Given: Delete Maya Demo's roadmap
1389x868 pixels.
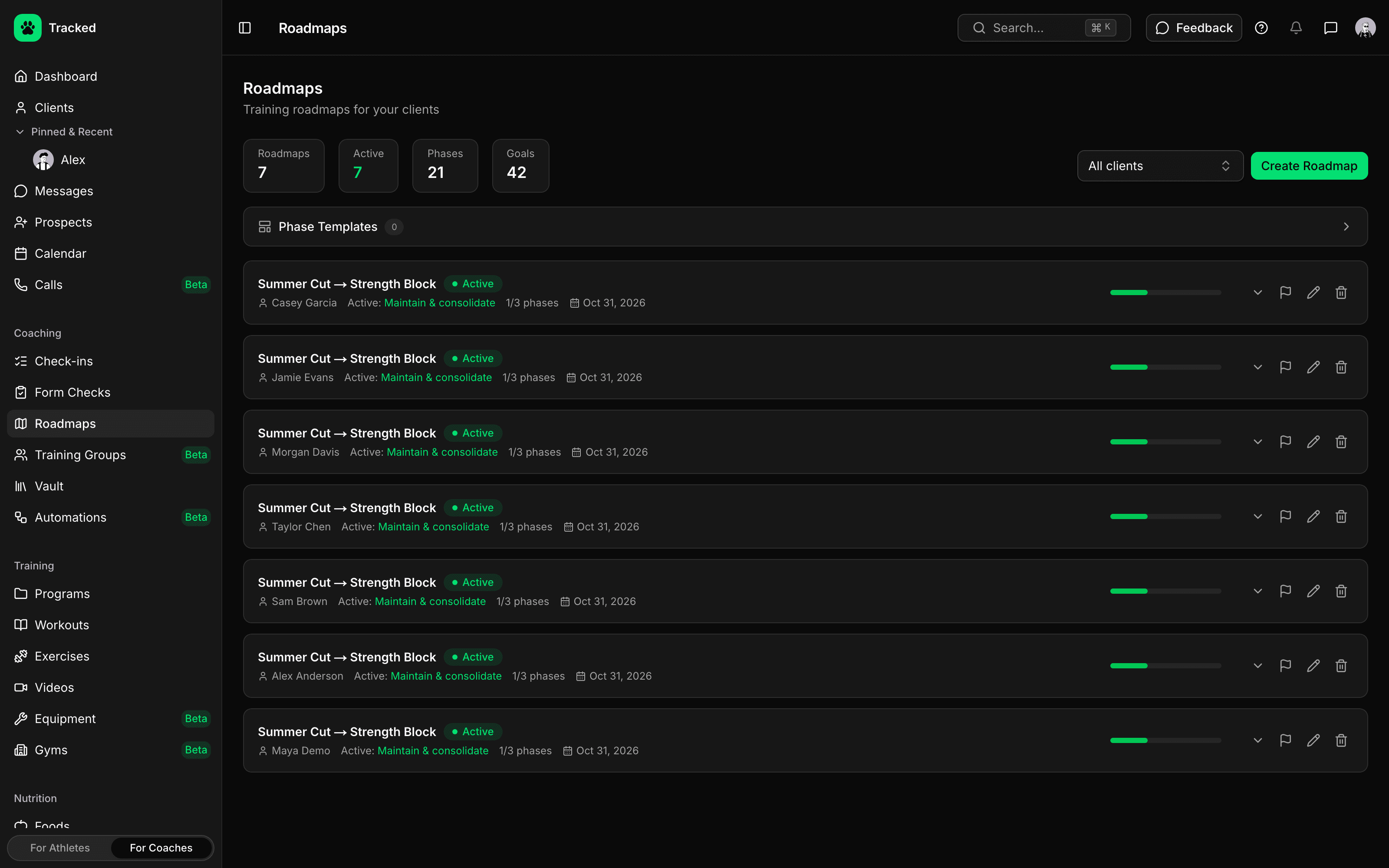Looking at the screenshot, I should coord(1341,740).
